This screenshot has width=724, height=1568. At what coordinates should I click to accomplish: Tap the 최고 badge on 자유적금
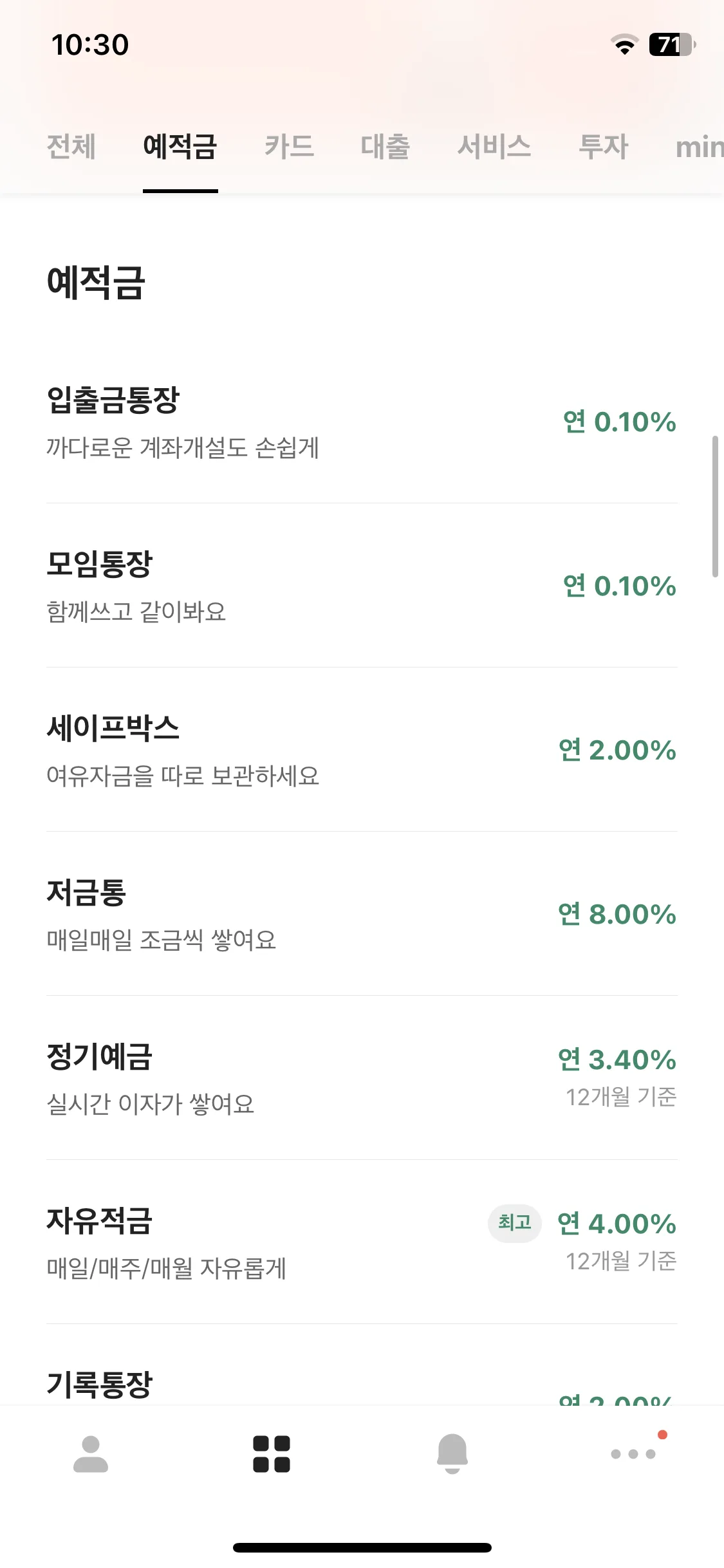tap(514, 1223)
